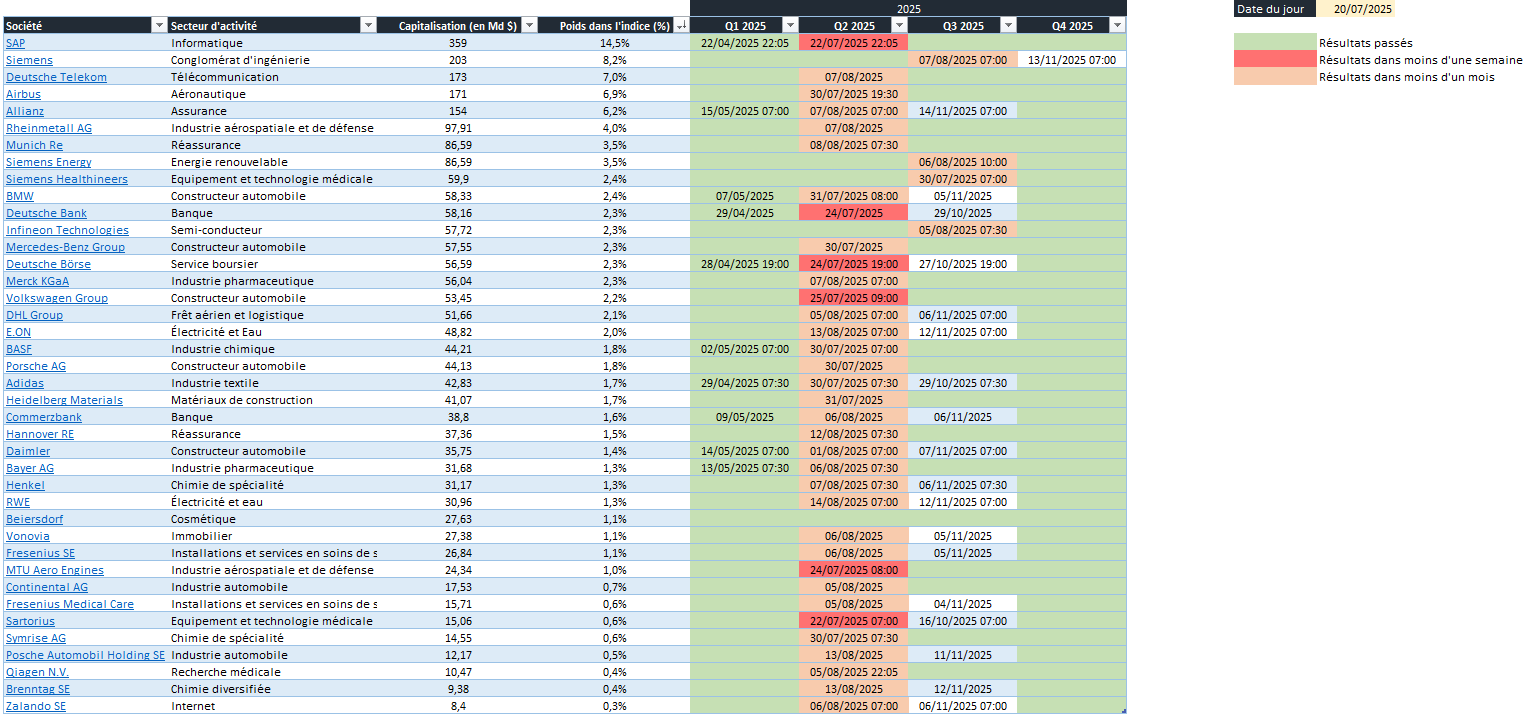
Task: Select the red legend swatch for under one week
Action: pyautogui.click(x=1275, y=59)
